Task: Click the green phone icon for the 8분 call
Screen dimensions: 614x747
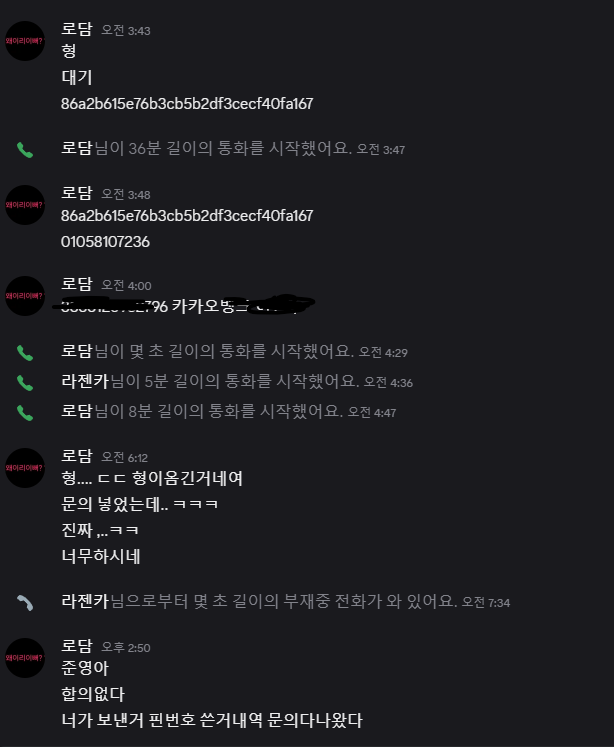Action: coord(25,413)
